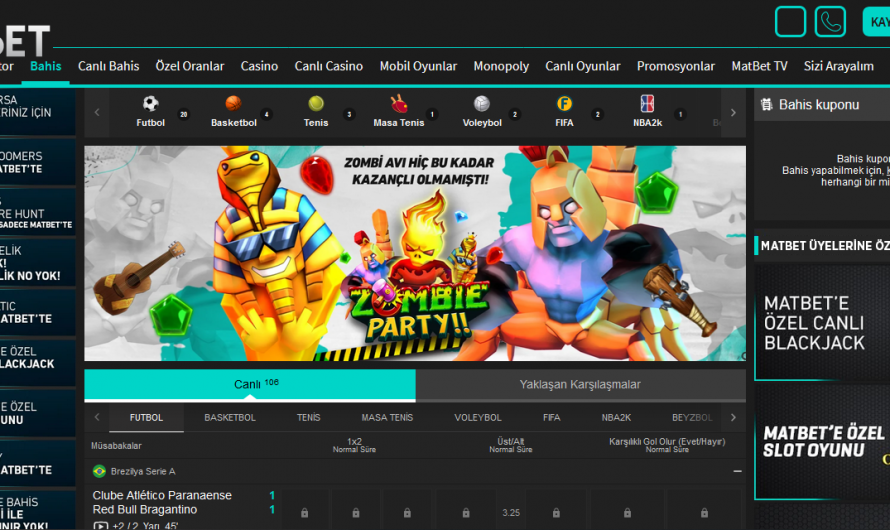Open MatBet TV menu item
890x530 pixels.
[x=759, y=66]
